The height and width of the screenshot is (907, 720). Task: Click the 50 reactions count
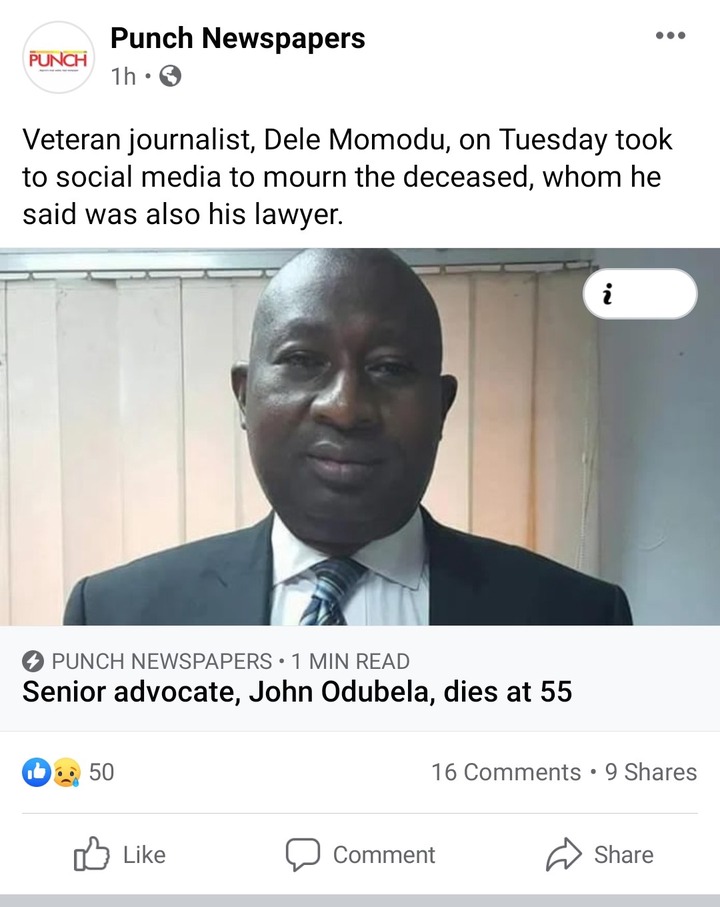[x=101, y=772]
